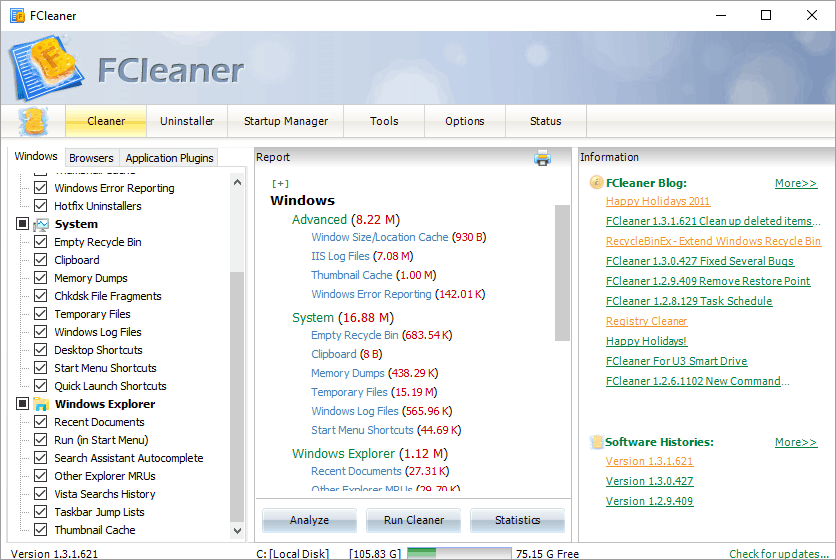Click the System category computer icon
This screenshot has width=836, height=560.
pyautogui.click(x=41, y=225)
